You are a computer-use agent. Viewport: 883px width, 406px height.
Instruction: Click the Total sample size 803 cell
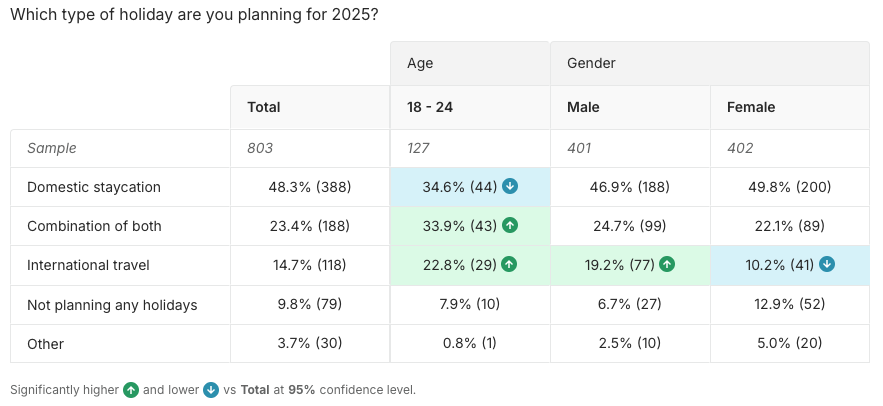(x=260, y=148)
